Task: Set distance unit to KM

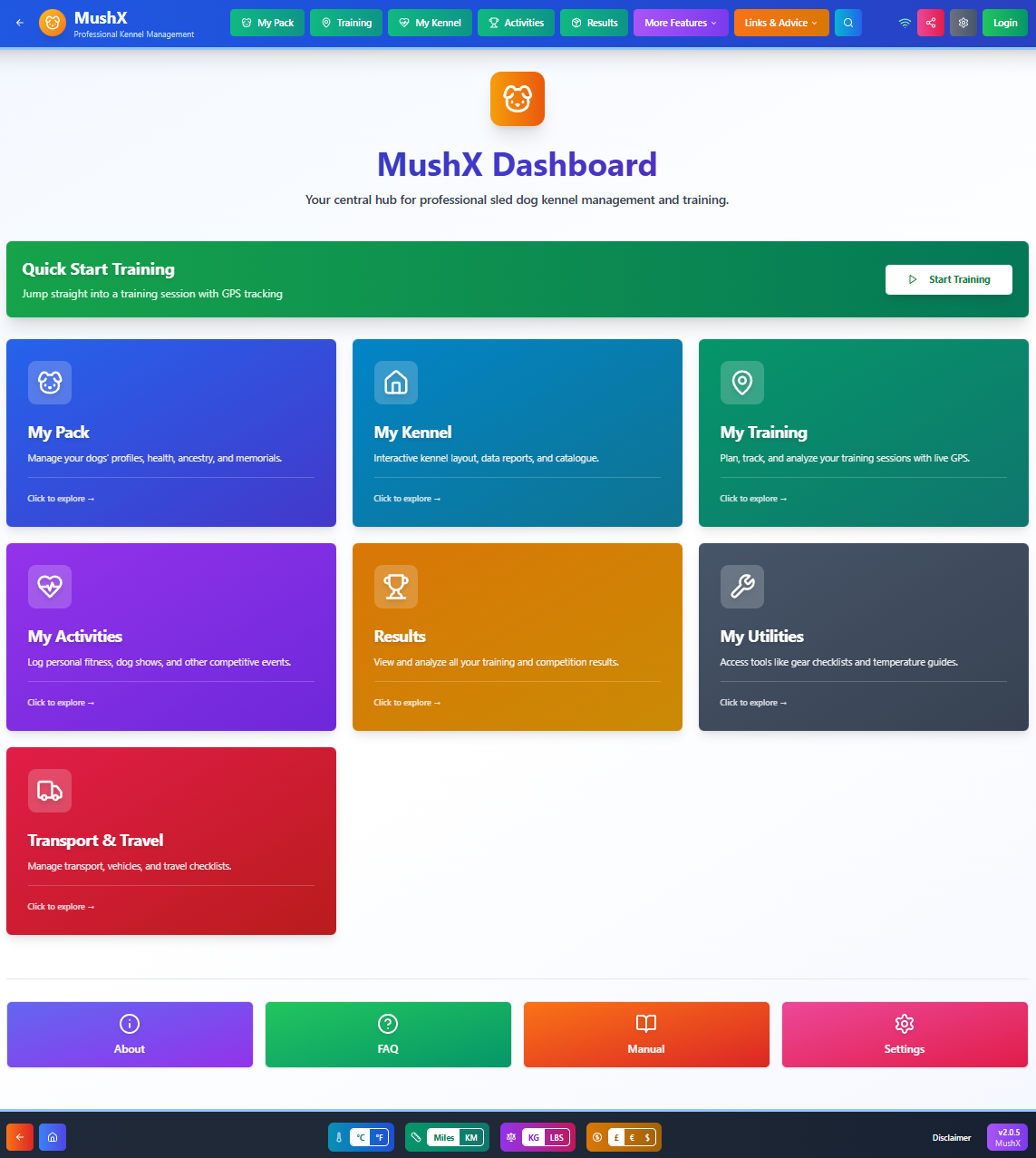Action: [471, 1137]
